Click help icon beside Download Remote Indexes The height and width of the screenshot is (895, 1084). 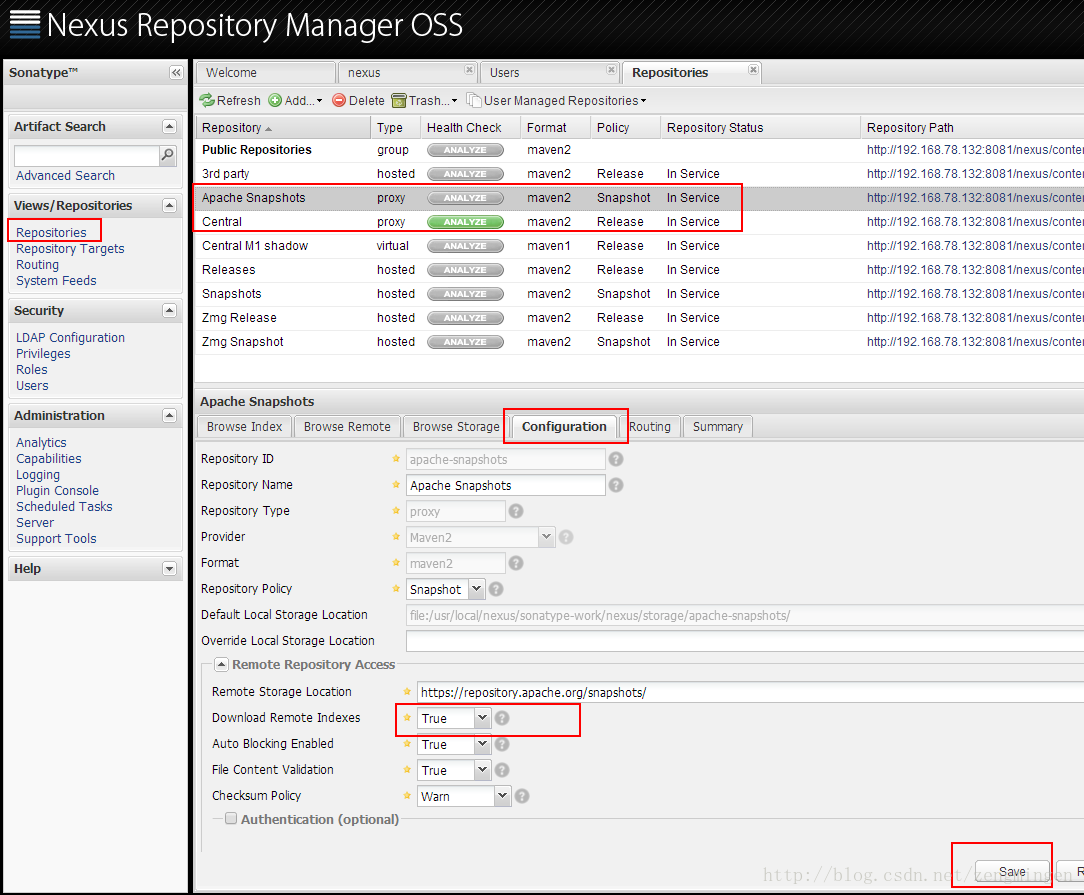click(502, 718)
